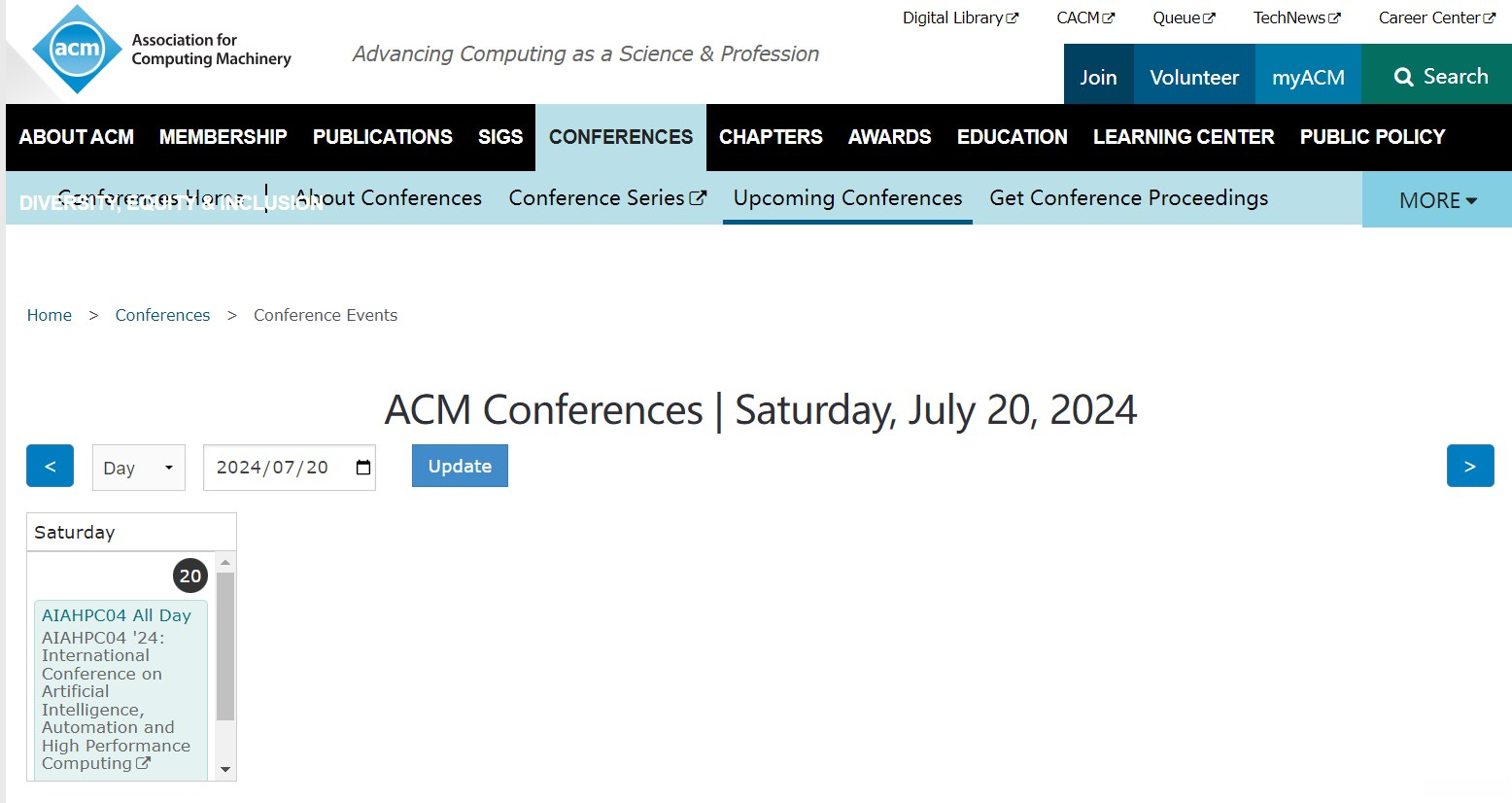
Task: Click the day 20 circle badge
Action: click(190, 576)
